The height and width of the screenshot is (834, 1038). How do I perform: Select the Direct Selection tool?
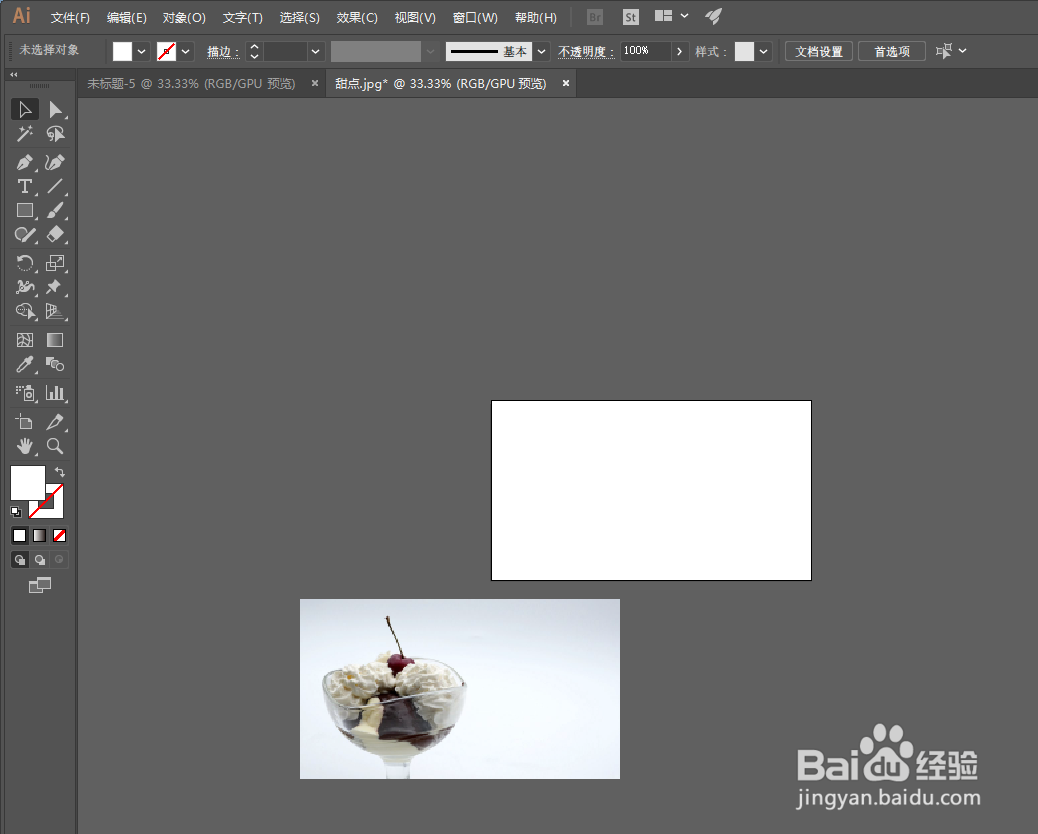tap(56, 109)
